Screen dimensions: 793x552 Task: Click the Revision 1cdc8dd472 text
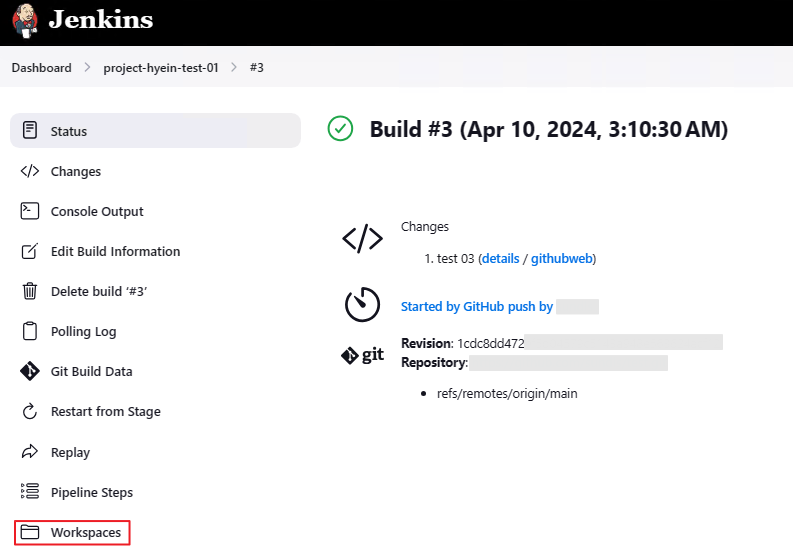point(463,344)
